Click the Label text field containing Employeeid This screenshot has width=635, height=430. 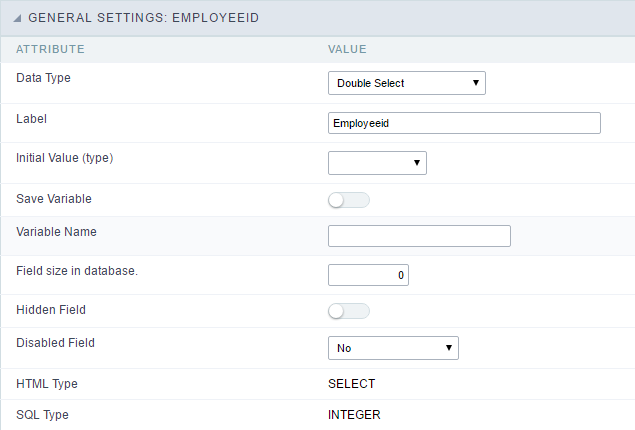point(464,123)
